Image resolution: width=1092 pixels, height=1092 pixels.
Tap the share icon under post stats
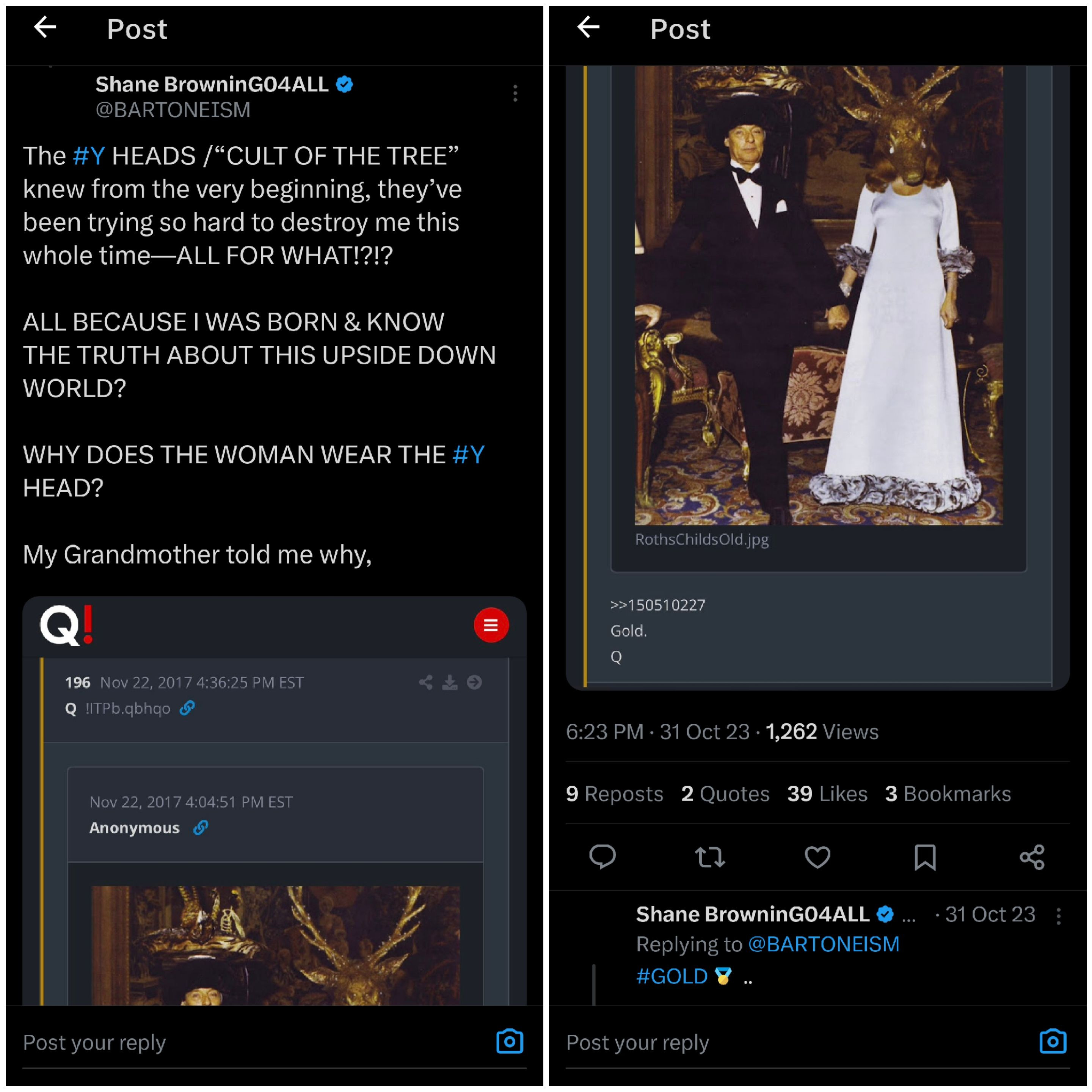click(1032, 857)
